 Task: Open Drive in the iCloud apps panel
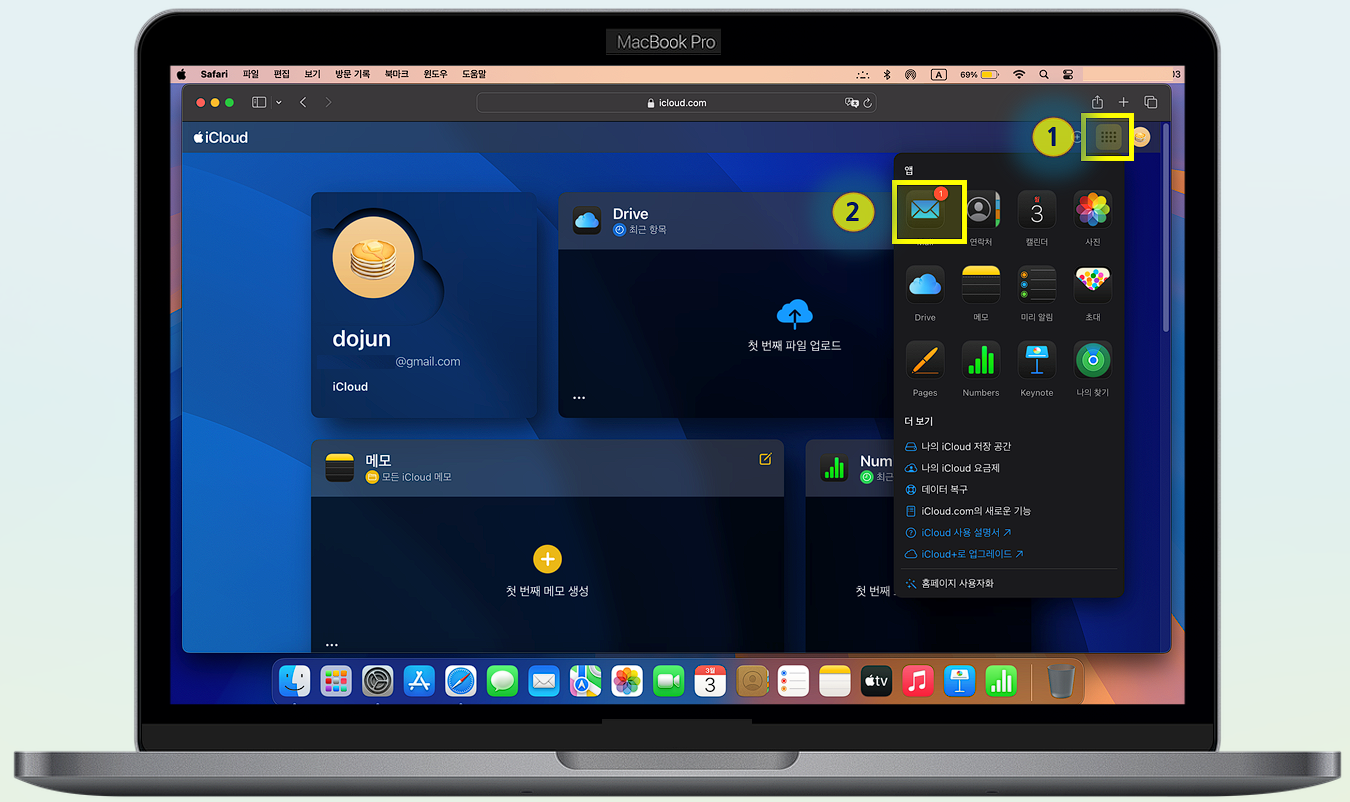pos(925,285)
